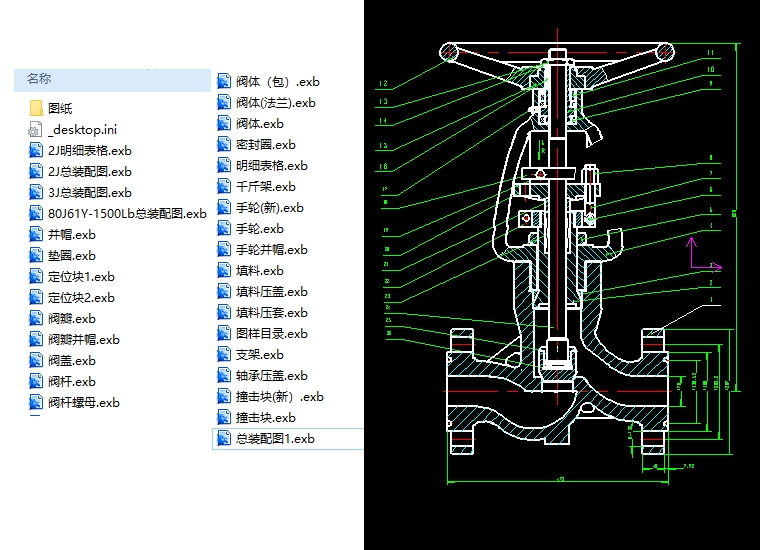Viewport: 760px width, 550px height.
Task: Click the 撞击块(新).exb file name
Action: (279, 397)
